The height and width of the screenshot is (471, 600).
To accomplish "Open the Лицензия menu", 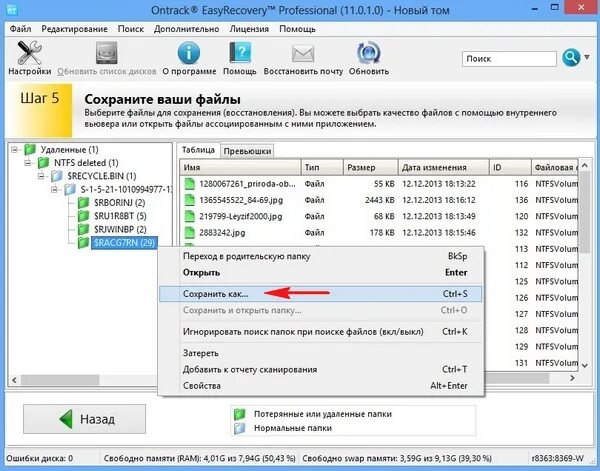I will [x=249, y=29].
